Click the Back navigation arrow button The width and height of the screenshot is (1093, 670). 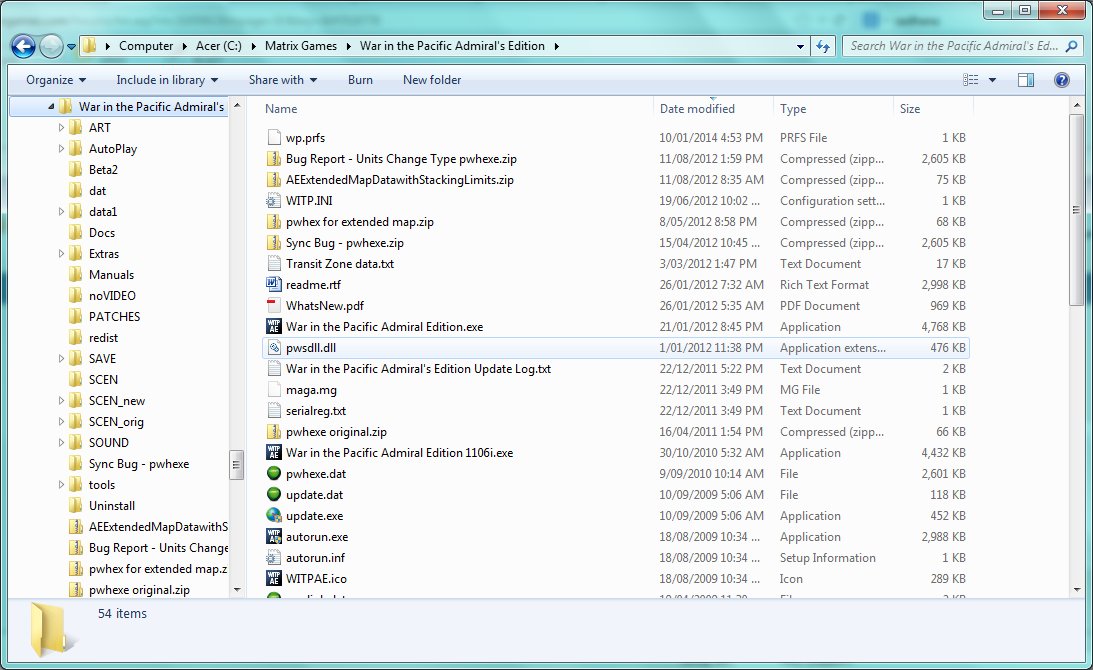point(23,47)
